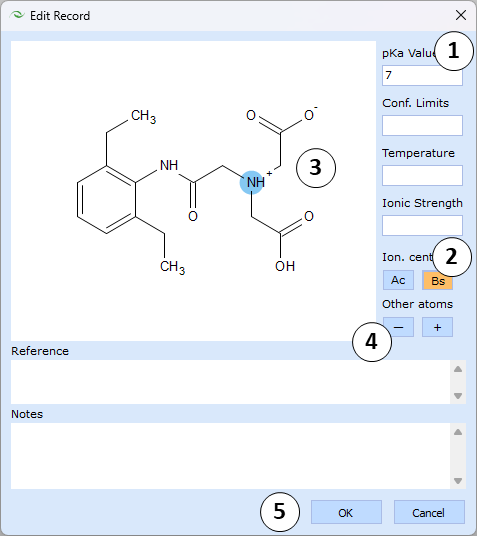
Task: Click inside the Reference text area
Action: coord(230,382)
